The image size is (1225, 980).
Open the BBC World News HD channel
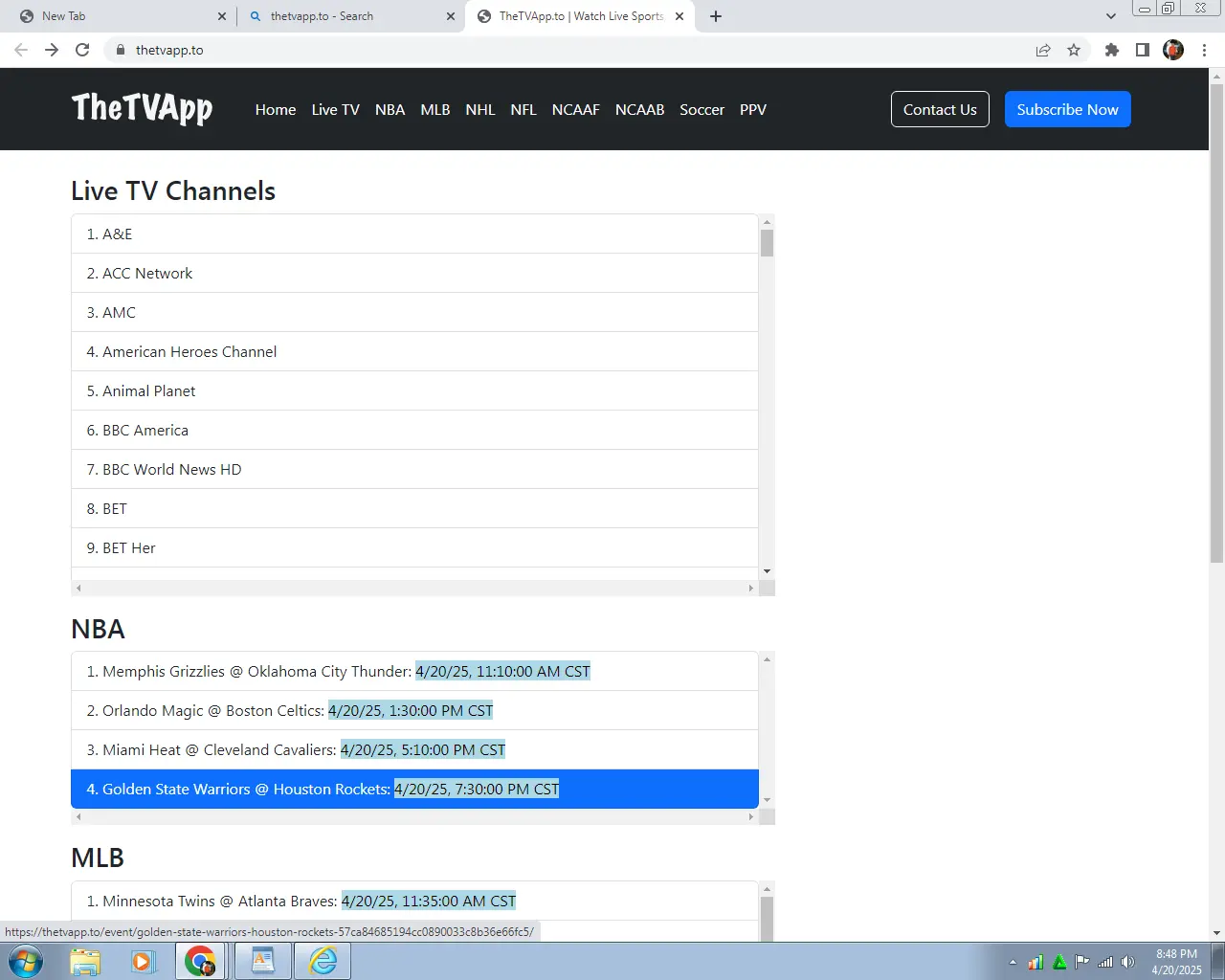414,469
